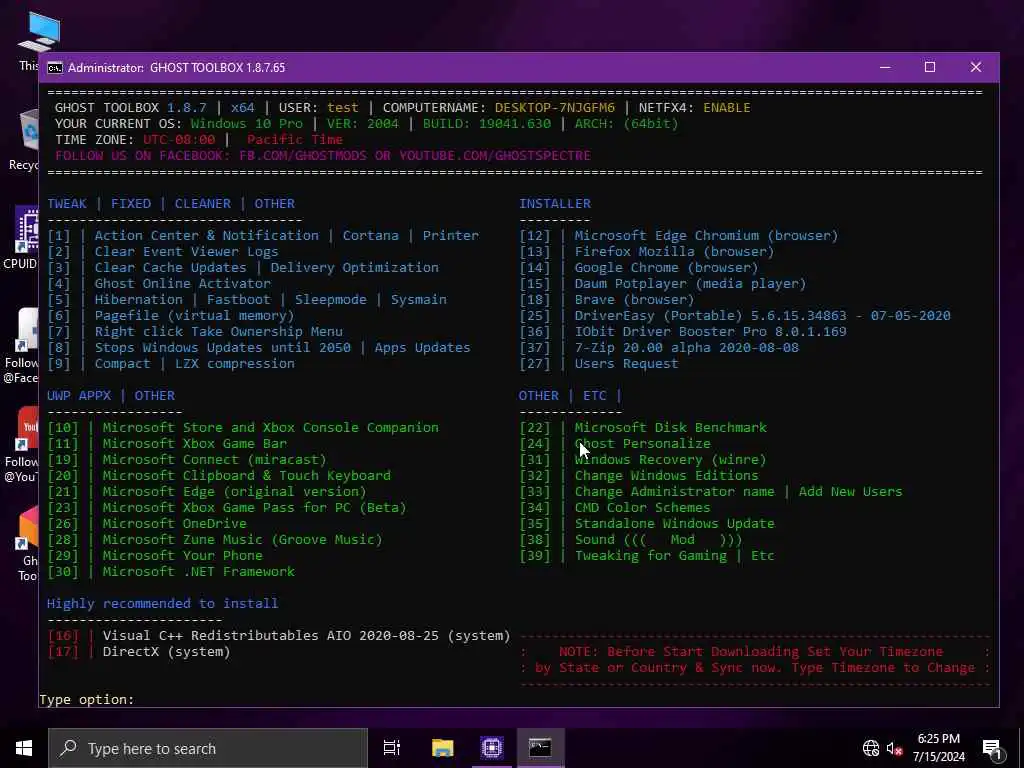This screenshot has width=1024, height=768.
Task: Click 'Change Windows Editions' entry
Action: [x=666, y=475]
